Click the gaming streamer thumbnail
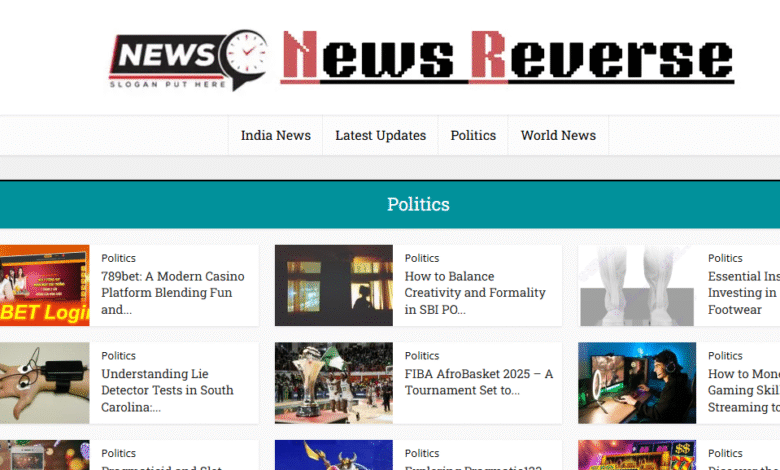Viewport: 780px width, 470px height. click(636, 383)
